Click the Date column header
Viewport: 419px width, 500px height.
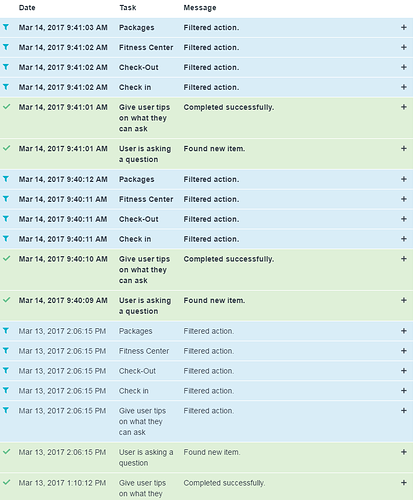[x=27, y=8]
